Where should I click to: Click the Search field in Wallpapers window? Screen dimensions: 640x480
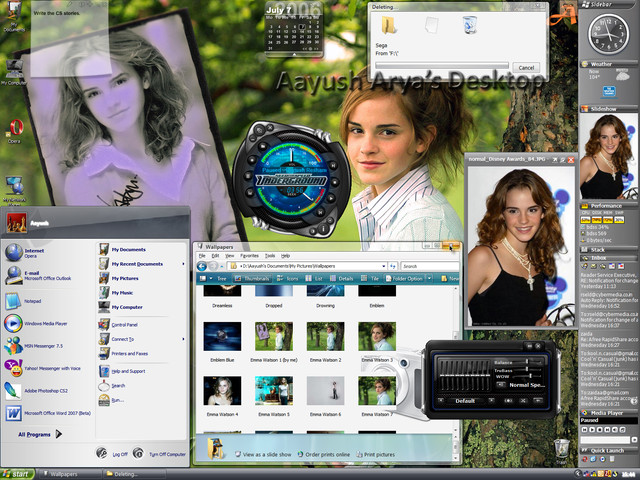click(x=429, y=266)
